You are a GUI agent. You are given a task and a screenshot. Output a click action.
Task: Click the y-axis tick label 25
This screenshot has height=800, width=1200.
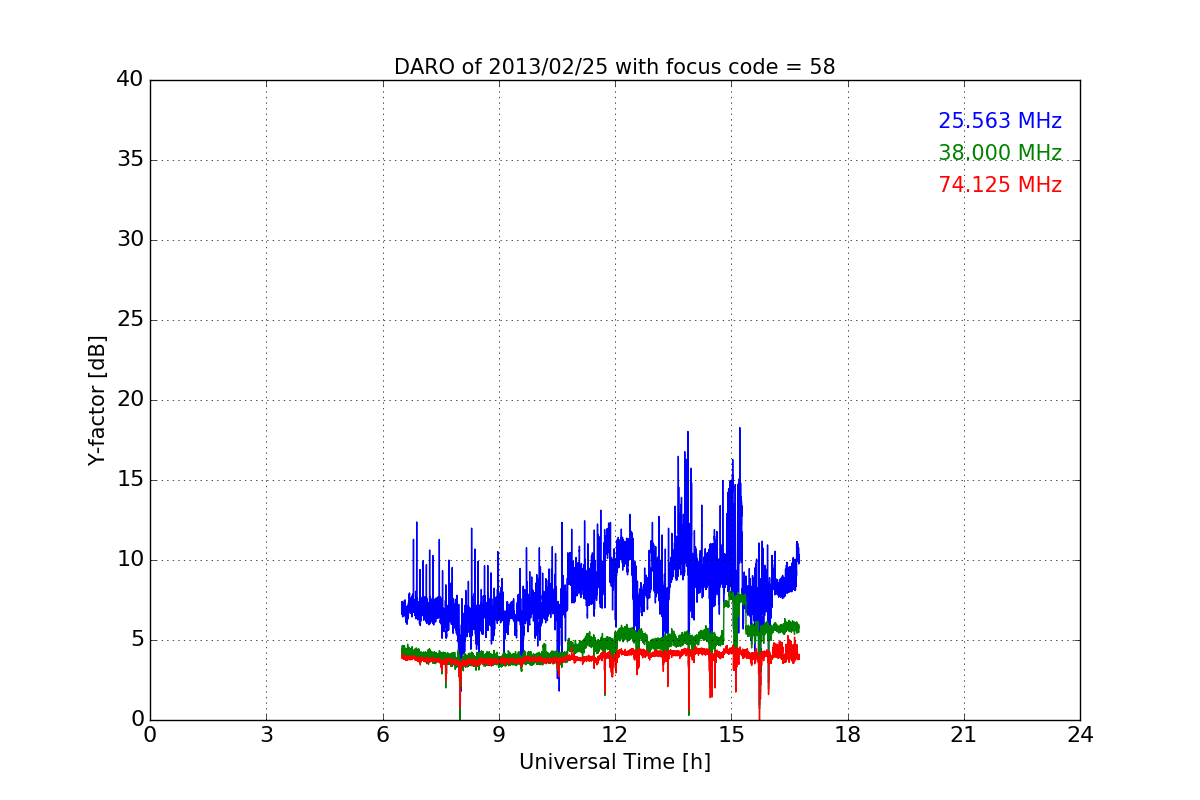pyautogui.click(x=130, y=320)
